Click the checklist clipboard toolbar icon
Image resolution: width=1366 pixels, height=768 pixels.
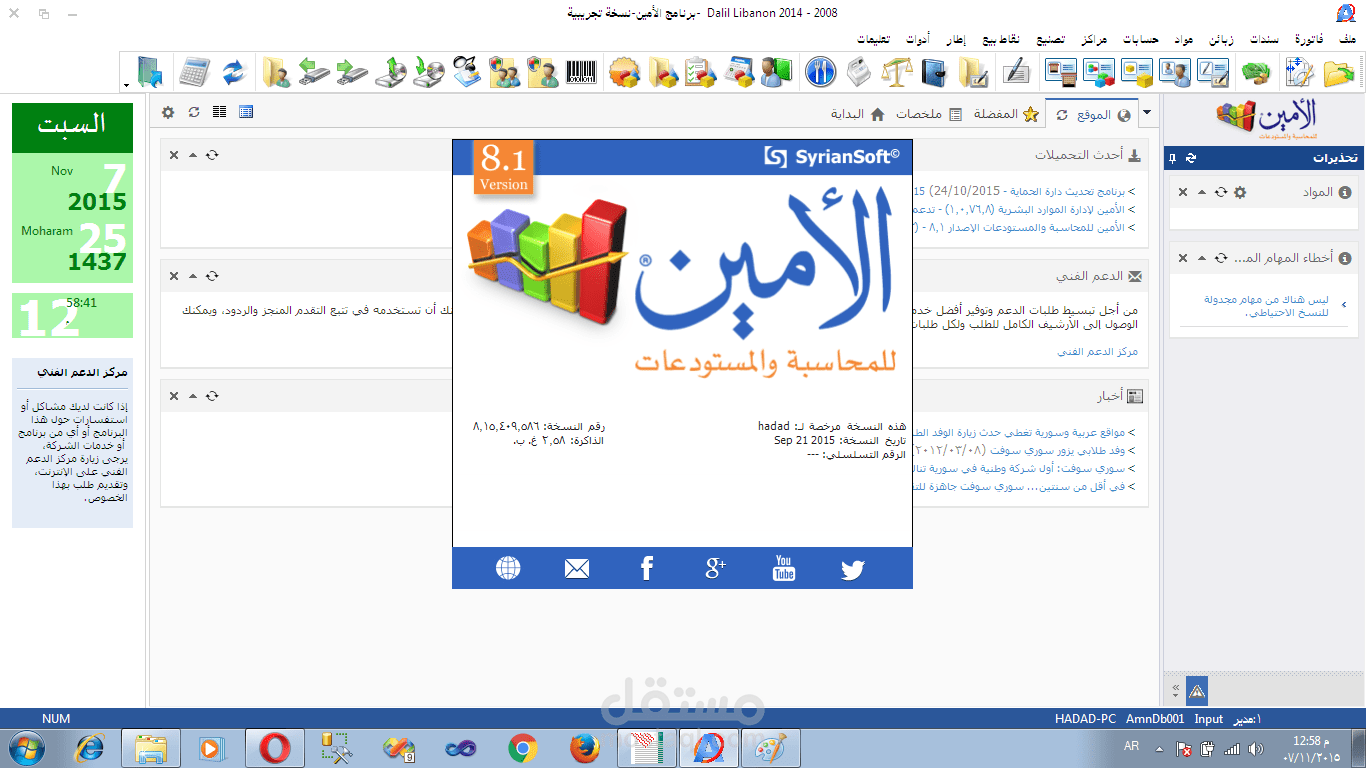point(700,72)
